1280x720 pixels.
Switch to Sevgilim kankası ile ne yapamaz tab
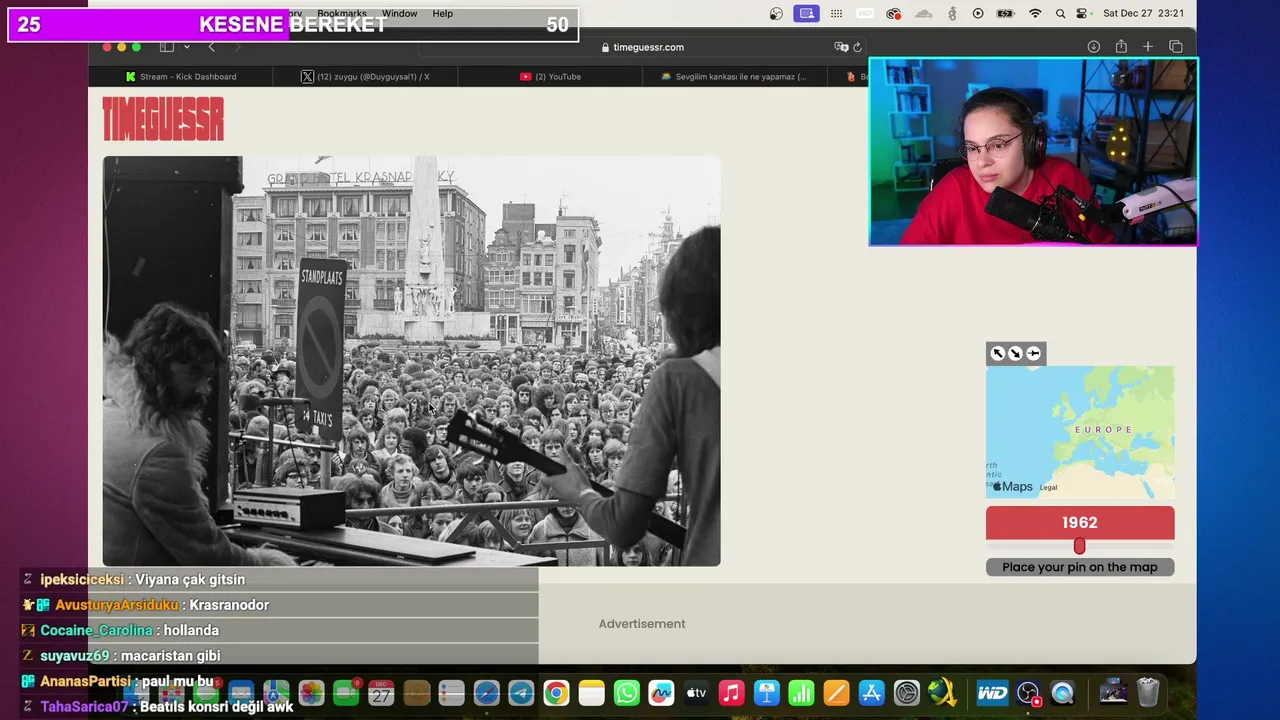(735, 76)
